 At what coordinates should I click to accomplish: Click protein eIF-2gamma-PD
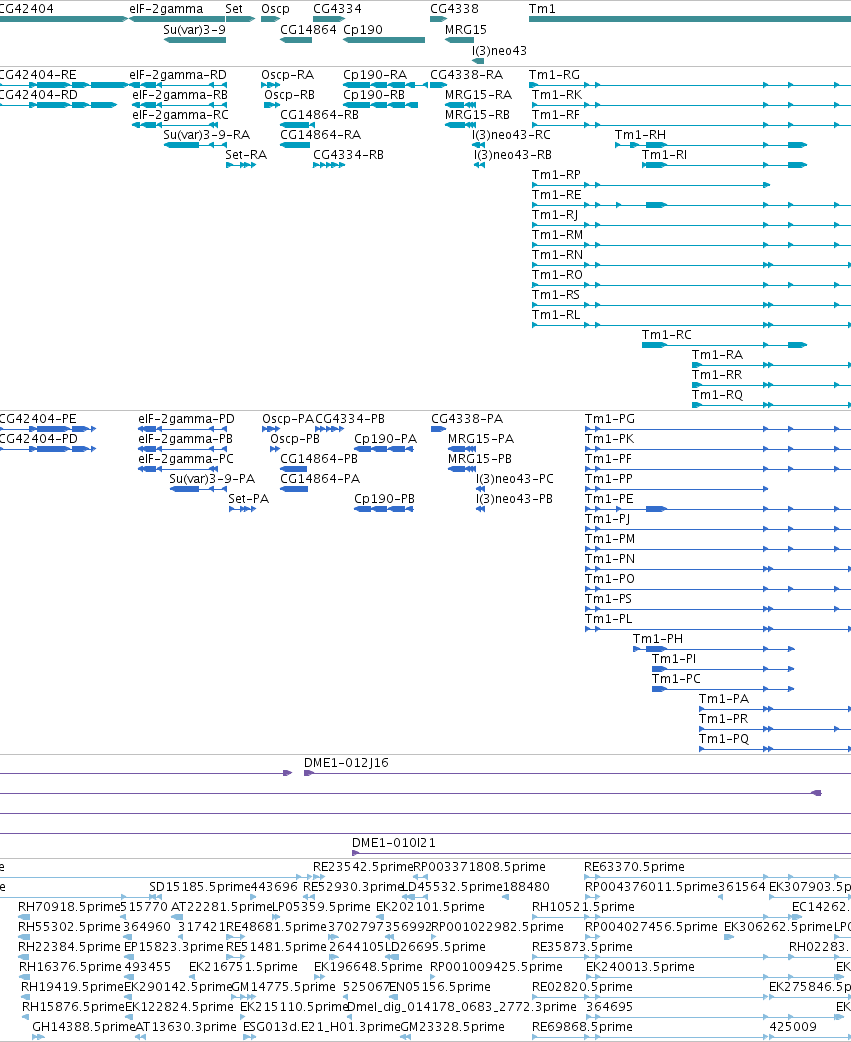pos(187,419)
